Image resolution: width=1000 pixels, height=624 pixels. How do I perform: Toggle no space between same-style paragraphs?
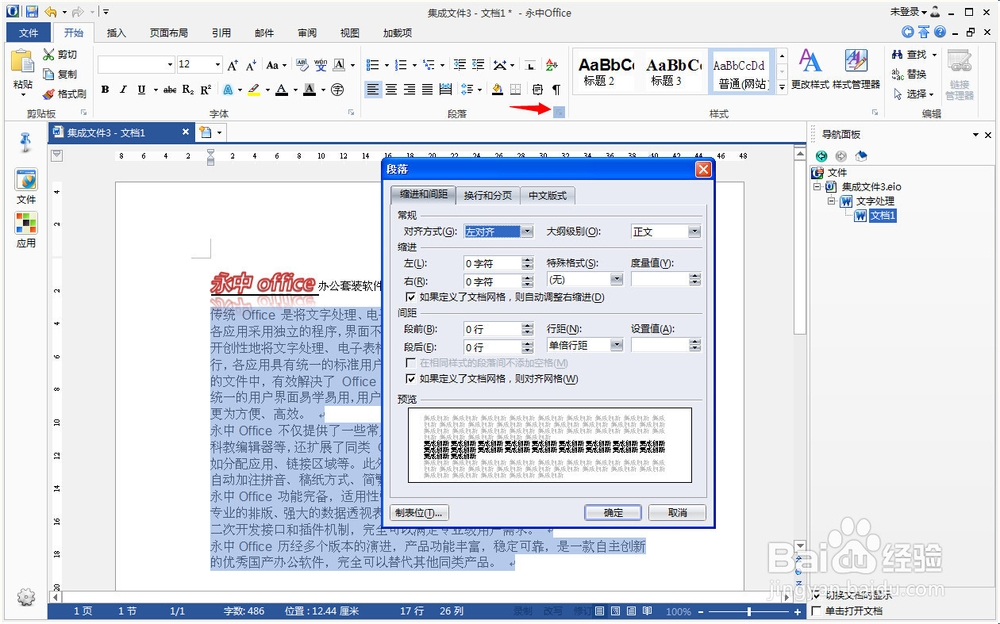point(411,363)
